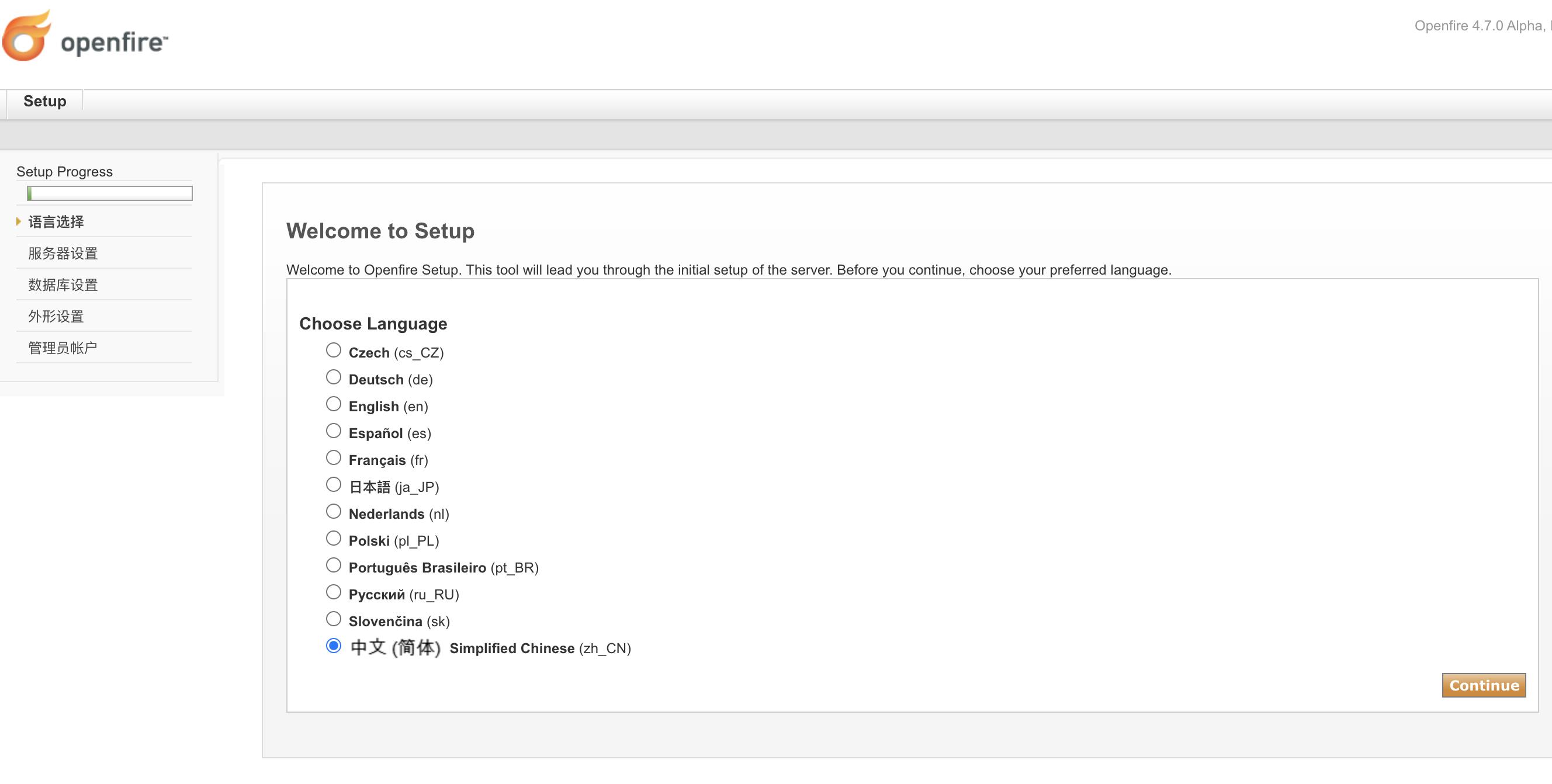The width and height of the screenshot is (1552, 784).
Task: Choose the Français (fr) radio button
Action: click(x=333, y=457)
